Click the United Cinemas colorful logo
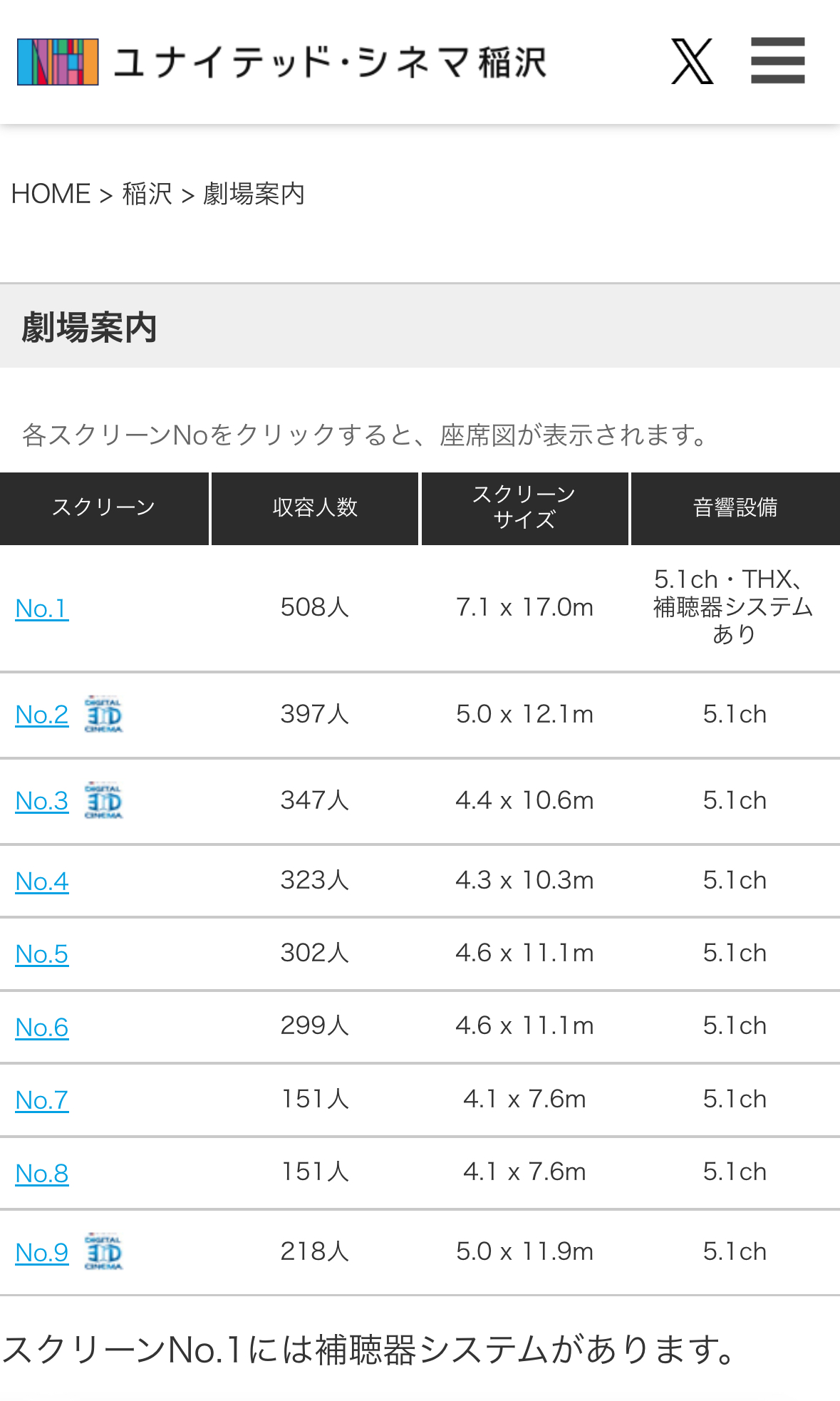The width and height of the screenshot is (840, 1401). [x=58, y=62]
